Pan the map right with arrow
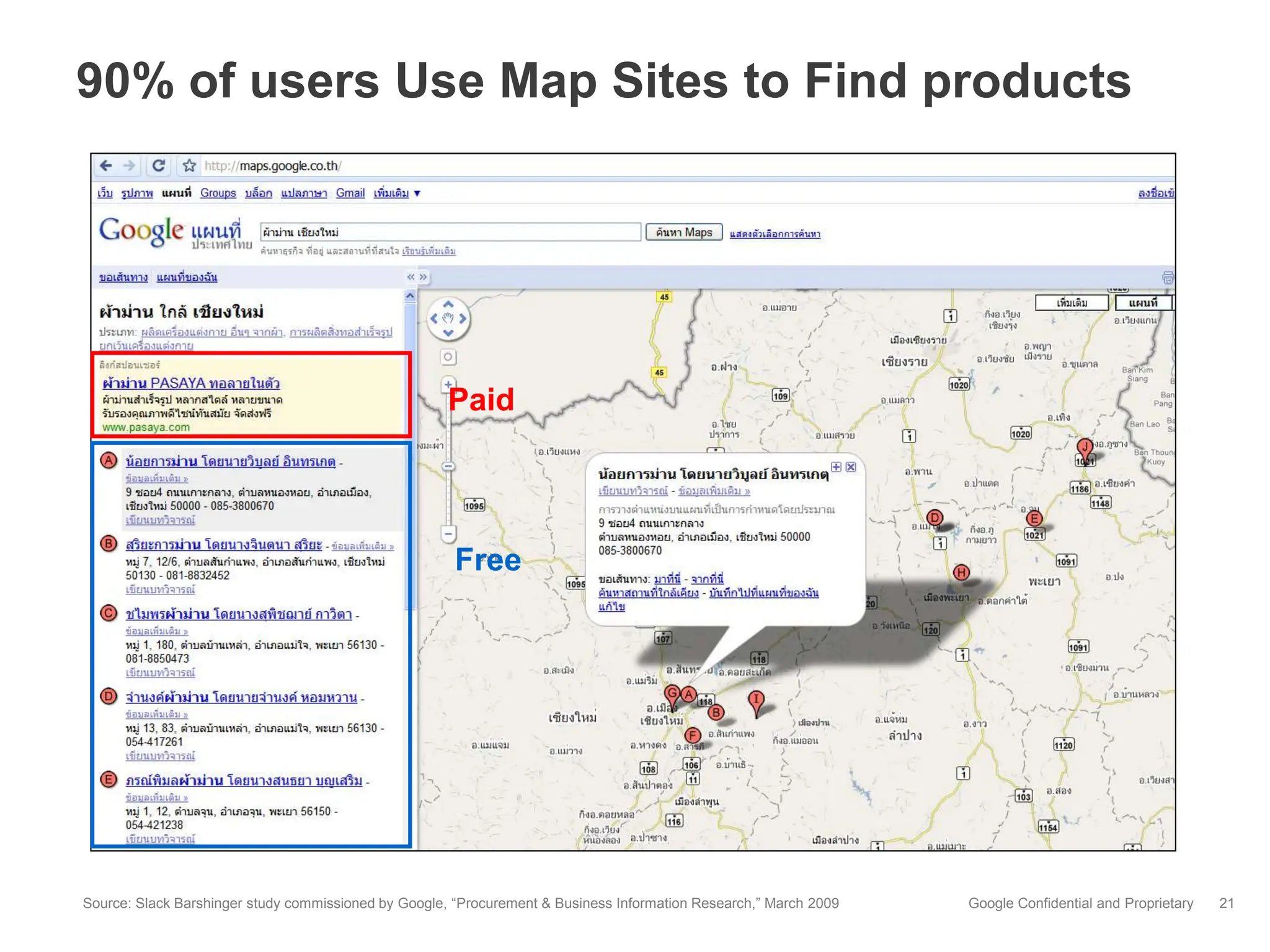The height and width of the screenshot is (952, 1270). tap(463, 319)
